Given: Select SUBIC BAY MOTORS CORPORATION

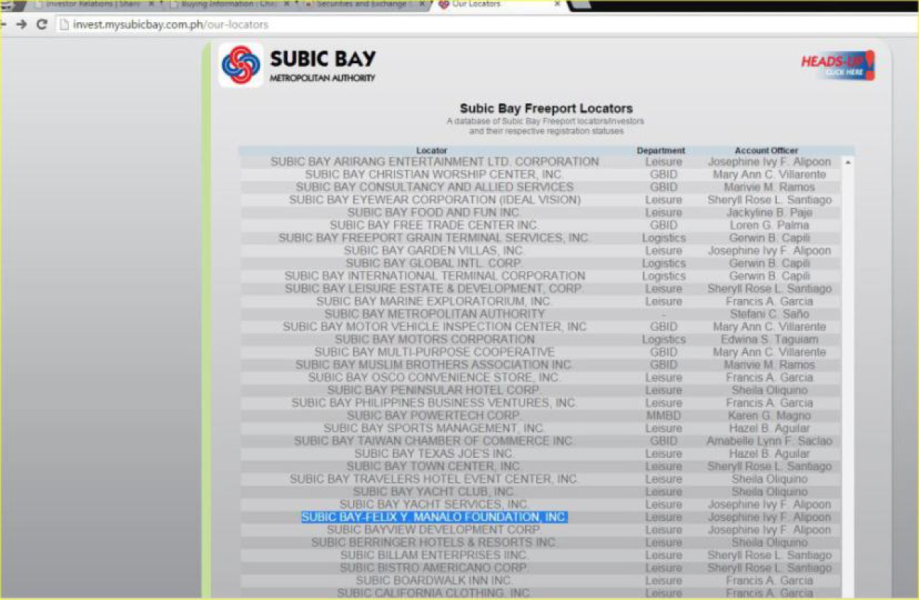Looking at the screenshot, I should [x=434, y=339].
